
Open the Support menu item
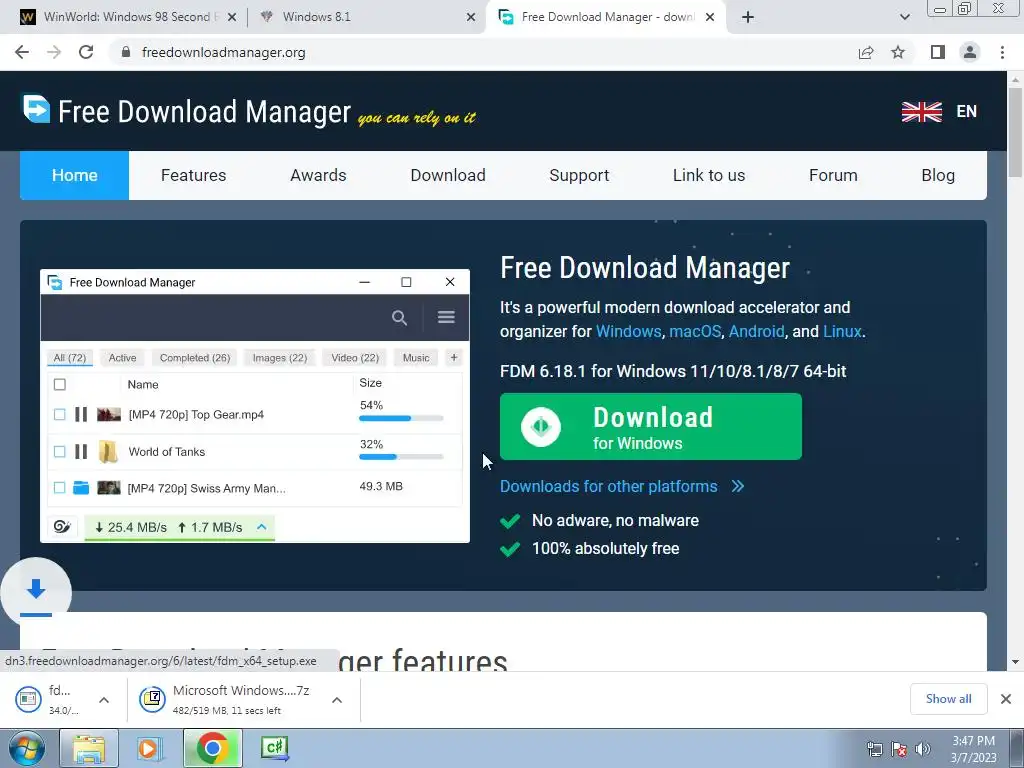(x=579, y=175)
